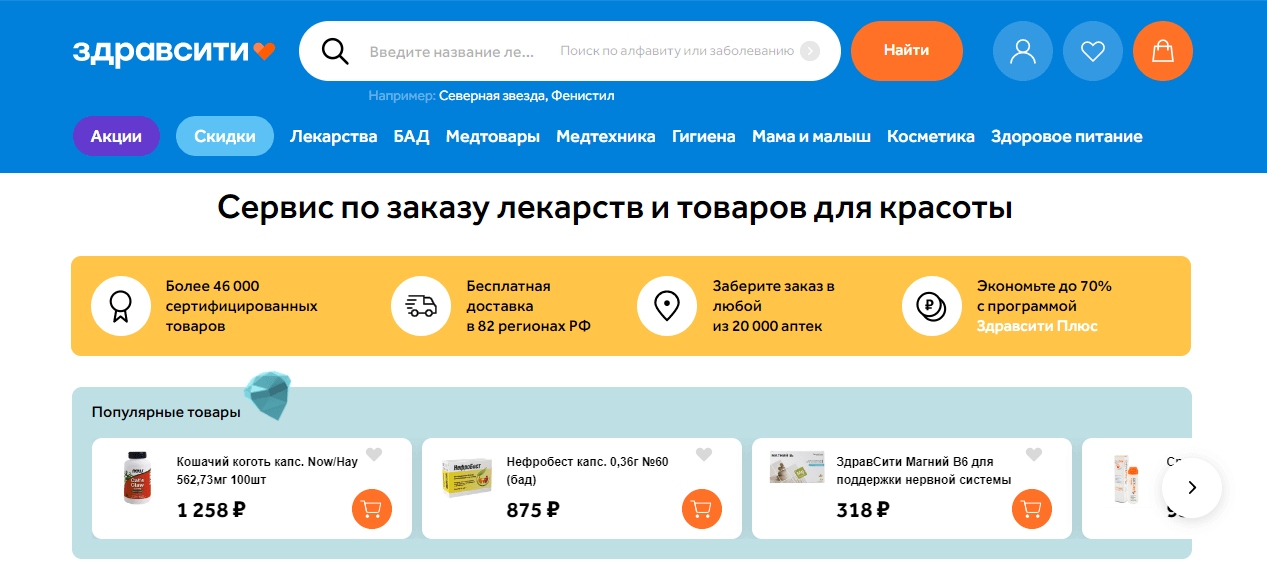Screen dimensions: 1267x565
Task: Click the arrow icon beside alphabet search
Action: point(810,51)
